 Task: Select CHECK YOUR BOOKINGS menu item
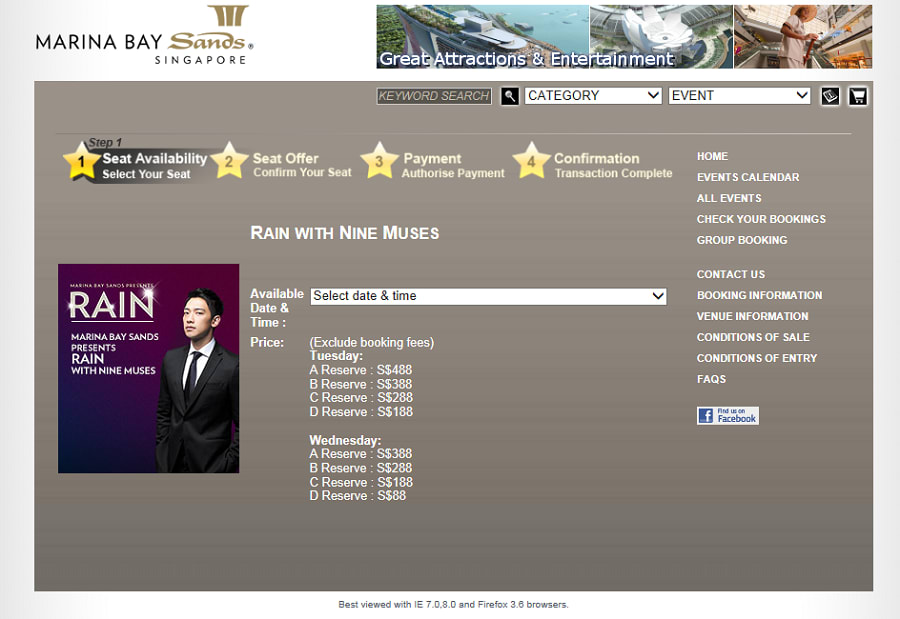pyautogui.click(x=761, y=219)
